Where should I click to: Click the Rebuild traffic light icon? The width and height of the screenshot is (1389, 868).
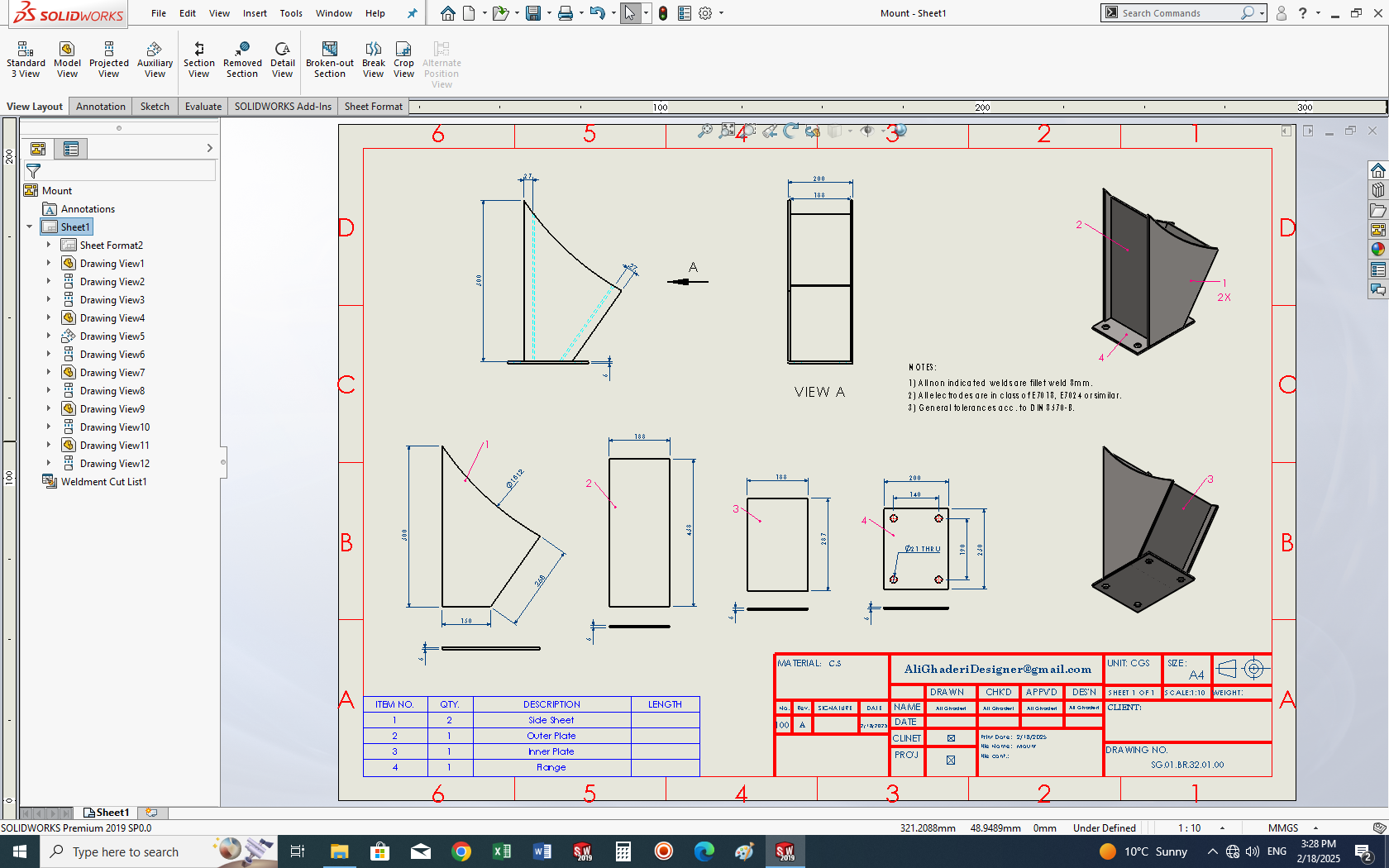tap(662, 13)
